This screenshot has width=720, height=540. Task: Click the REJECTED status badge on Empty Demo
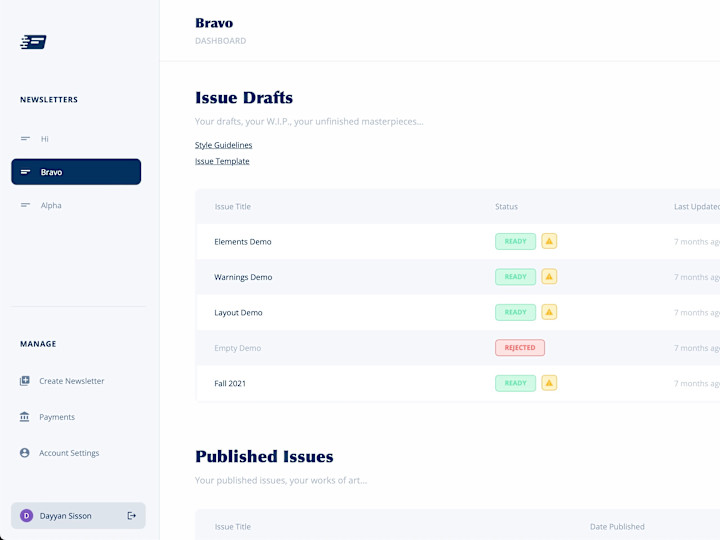click(x=520, y=348)
